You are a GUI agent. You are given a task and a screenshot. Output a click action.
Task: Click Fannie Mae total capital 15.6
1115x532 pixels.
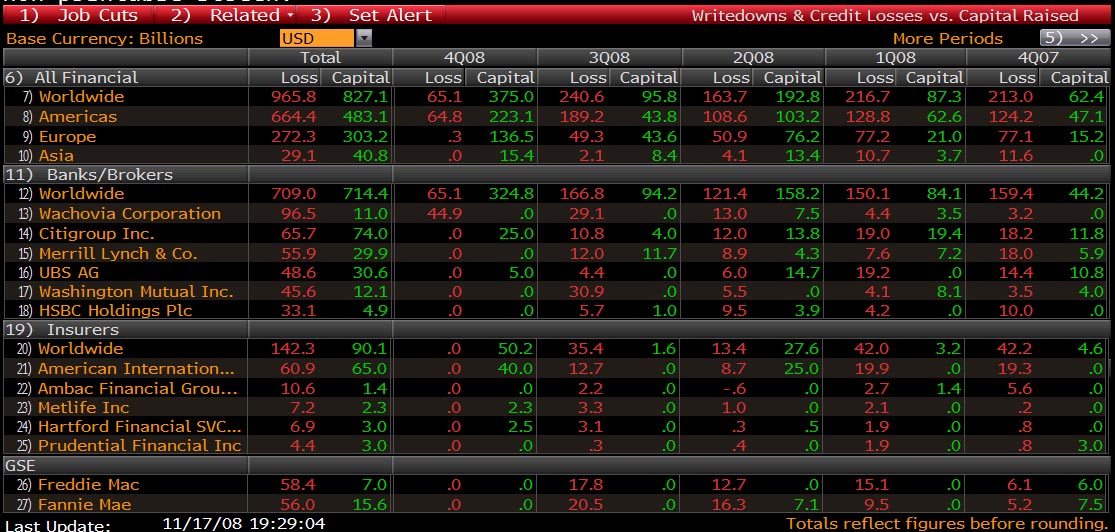(371, 505)
